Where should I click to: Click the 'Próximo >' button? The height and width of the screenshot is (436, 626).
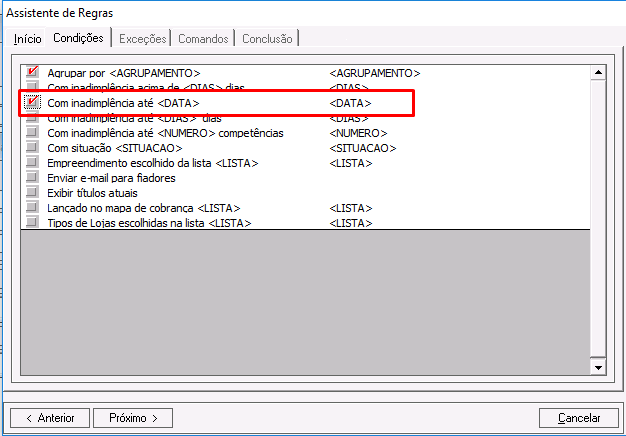pos(133,418)
